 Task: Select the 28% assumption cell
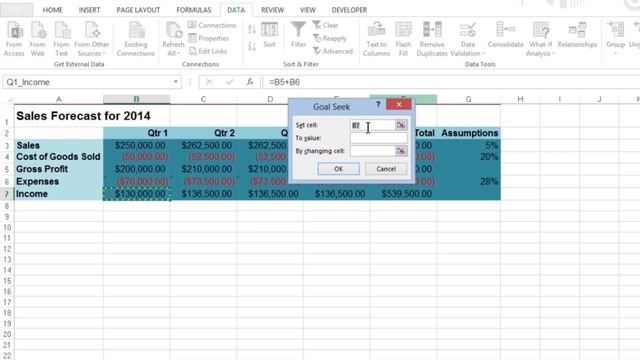[x=469, y=181]
